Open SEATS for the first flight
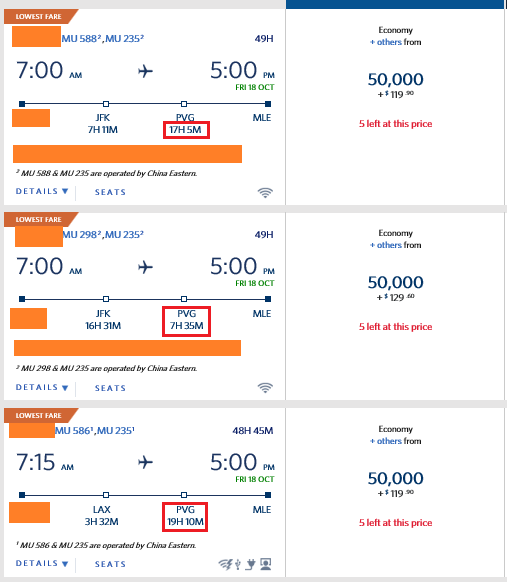Screen dimensions: 507x582 110,192
